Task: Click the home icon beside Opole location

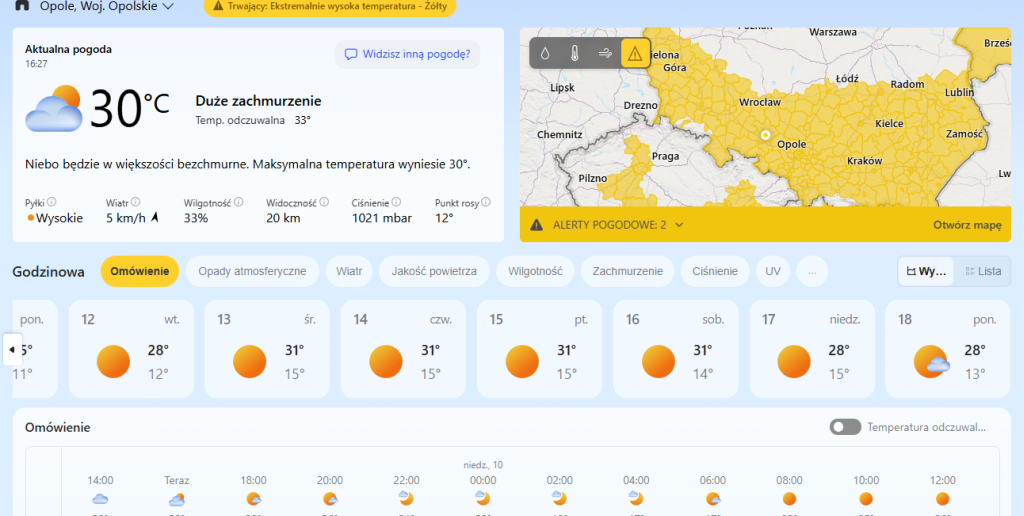Action: coord(22,5)
